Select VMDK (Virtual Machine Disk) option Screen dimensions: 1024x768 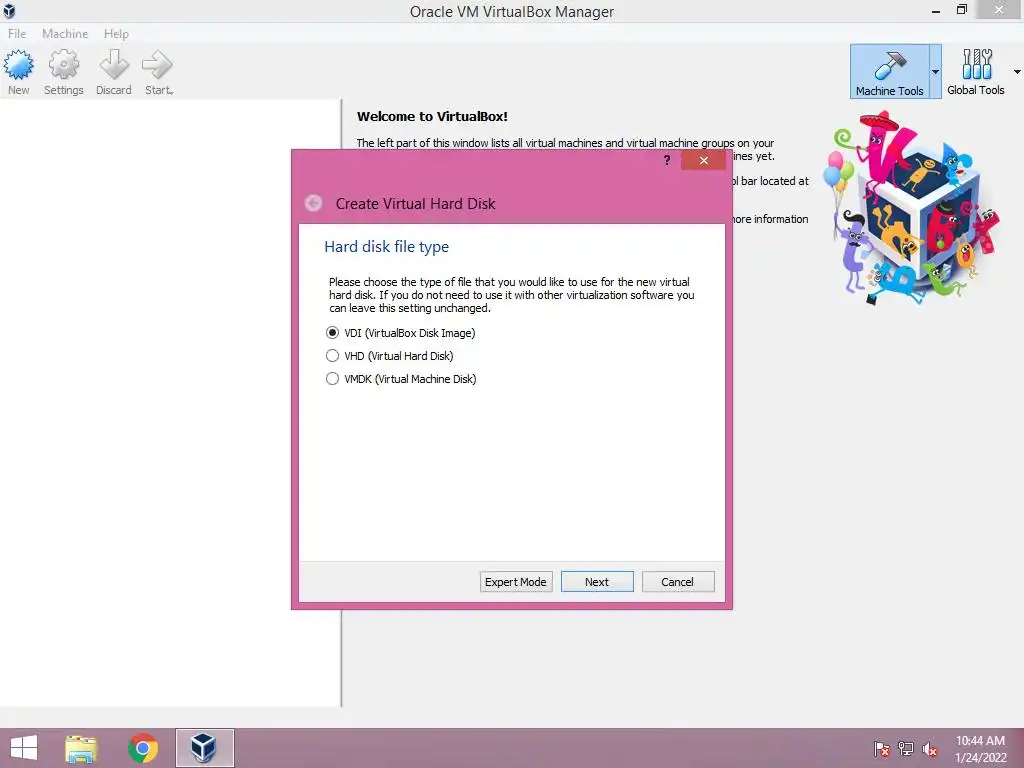coord(401,379)
